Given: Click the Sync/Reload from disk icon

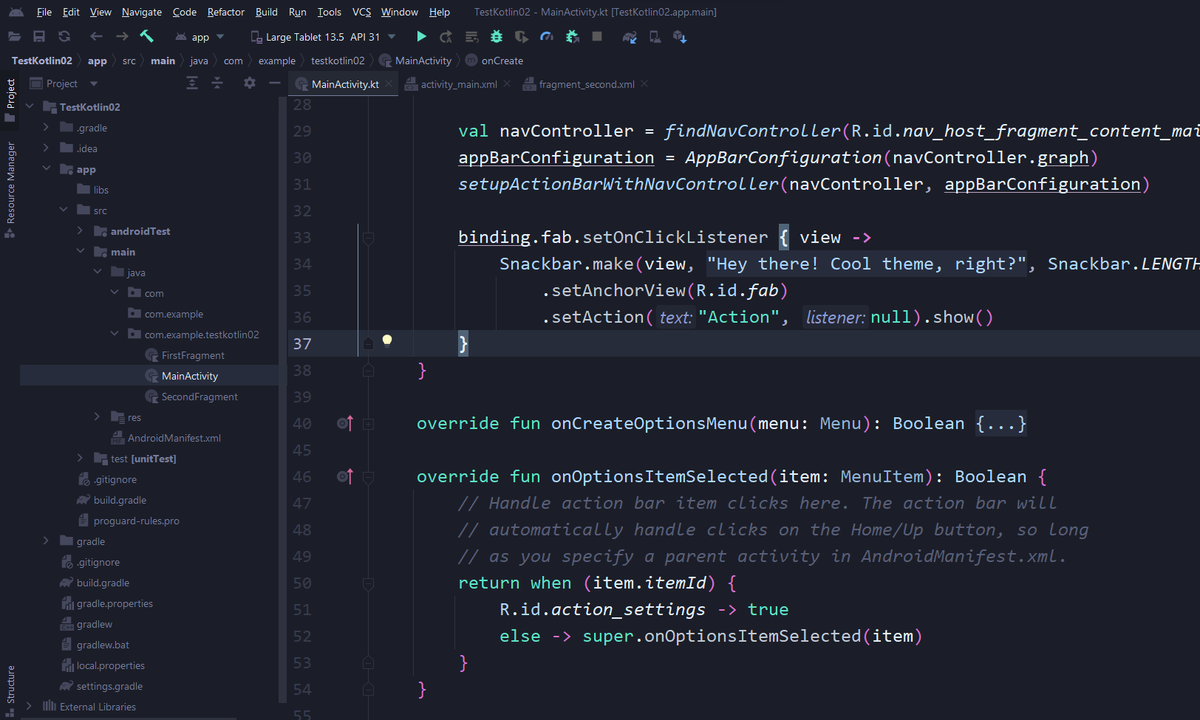Looking at the screenshot, I should coord(64,37).
